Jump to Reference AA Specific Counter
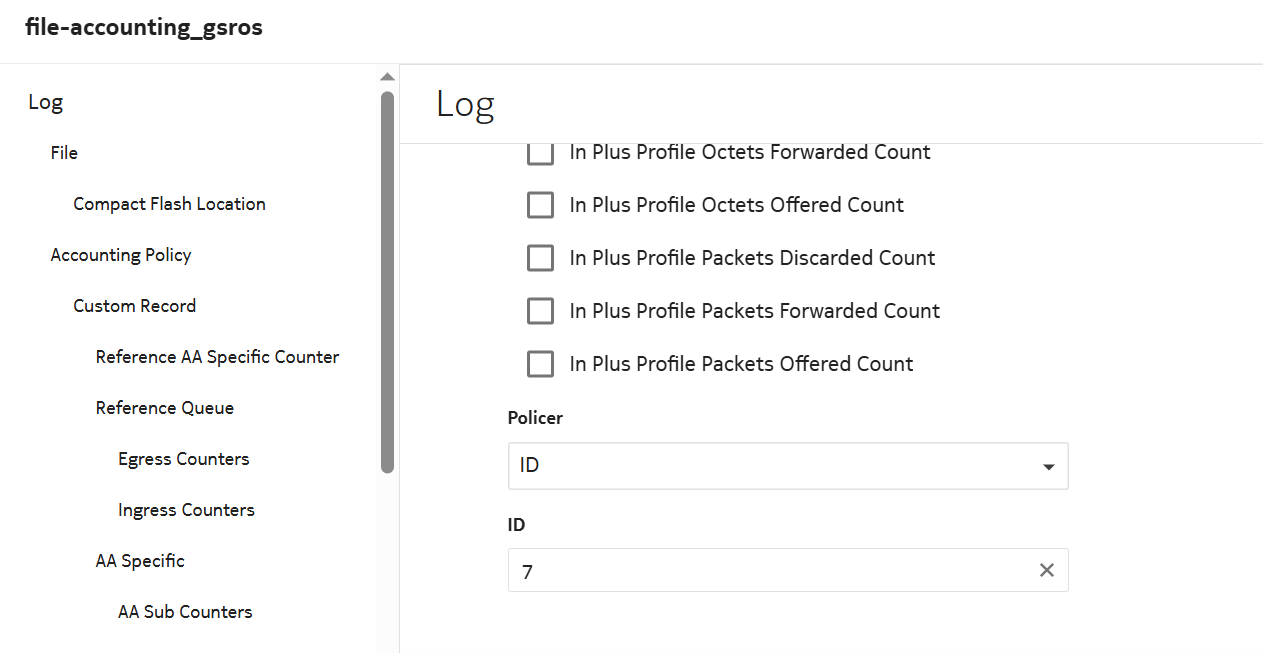The width and height of the screenshot is (1263, 653). (217, 357)
